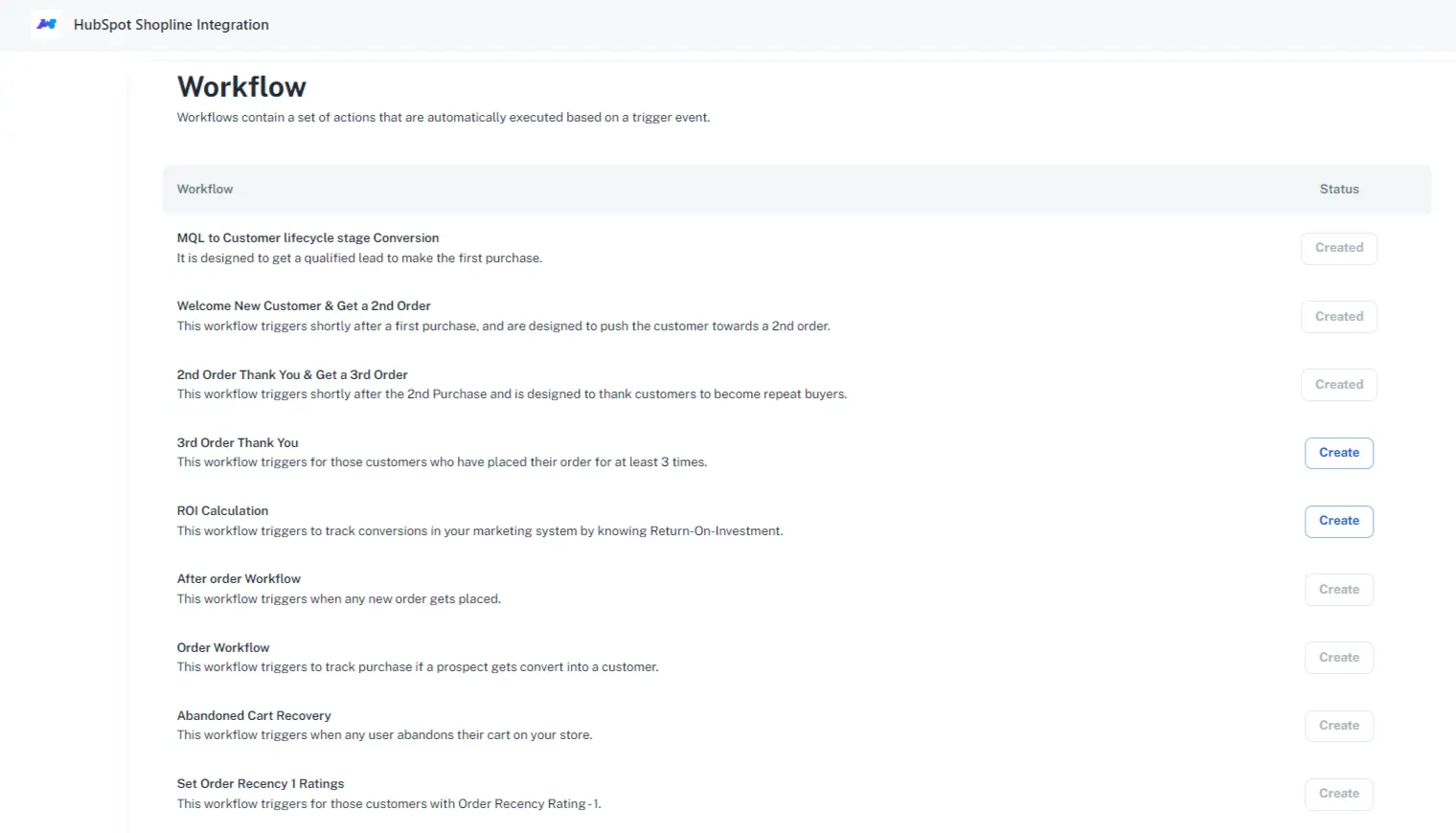Click Create for After order Workflow
1456x833 pixels.
pyautogui.click(x=1338, y=589)
